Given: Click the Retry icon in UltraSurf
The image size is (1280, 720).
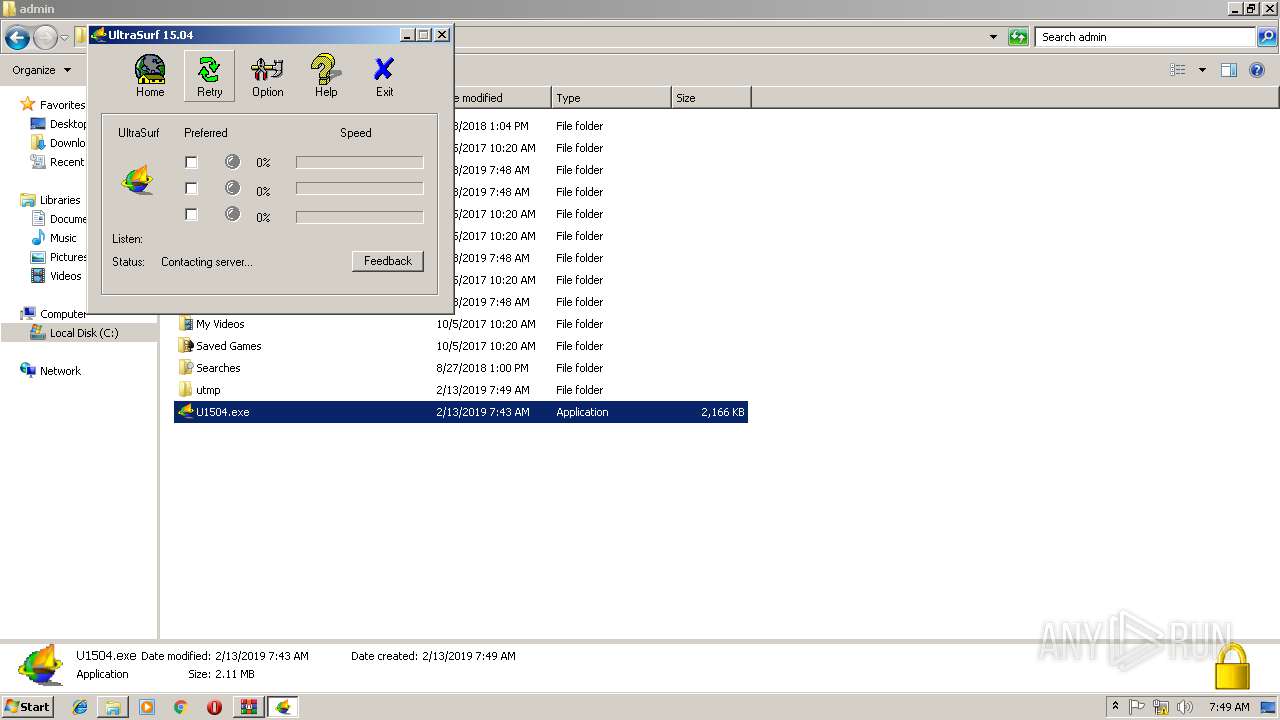Looking at the screenshot, I should [x=209, y=76].
